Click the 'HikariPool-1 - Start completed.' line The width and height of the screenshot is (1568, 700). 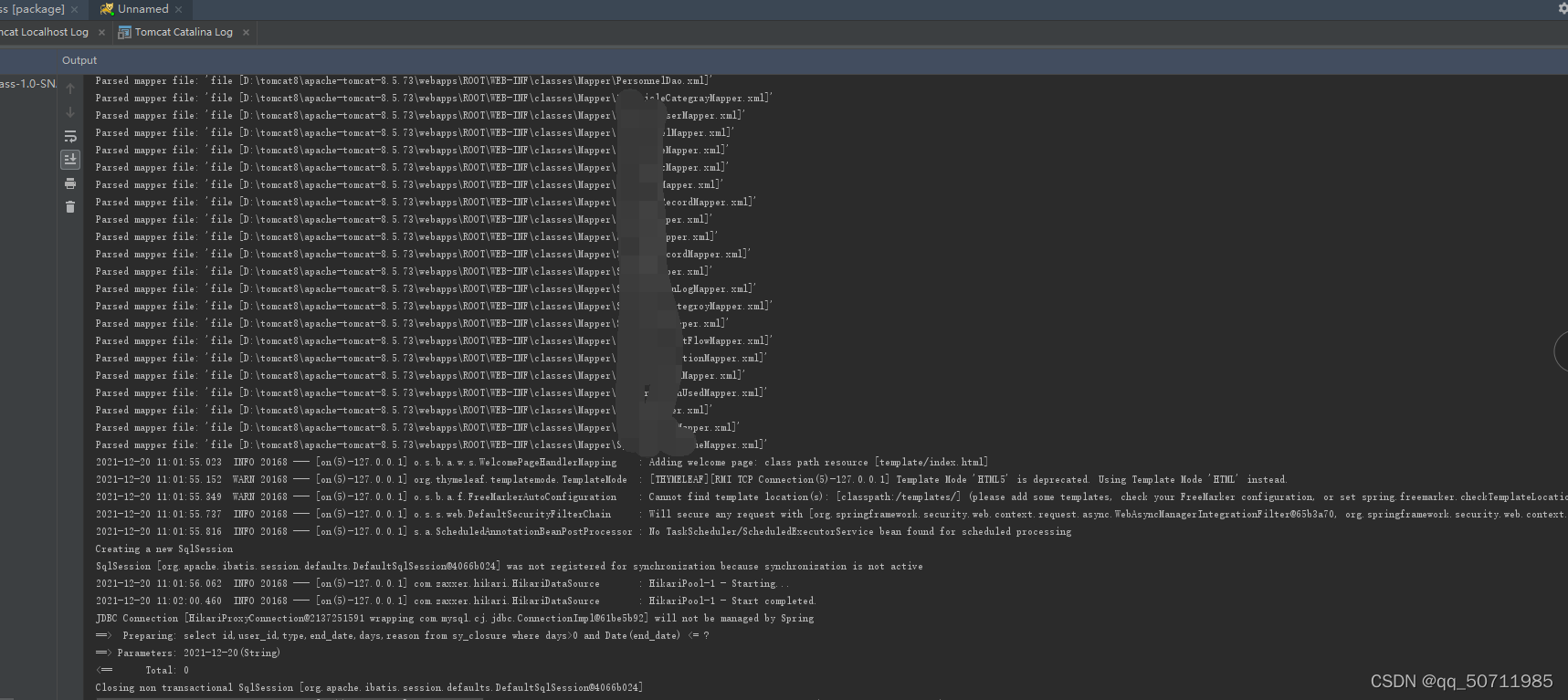pos(456,601)
